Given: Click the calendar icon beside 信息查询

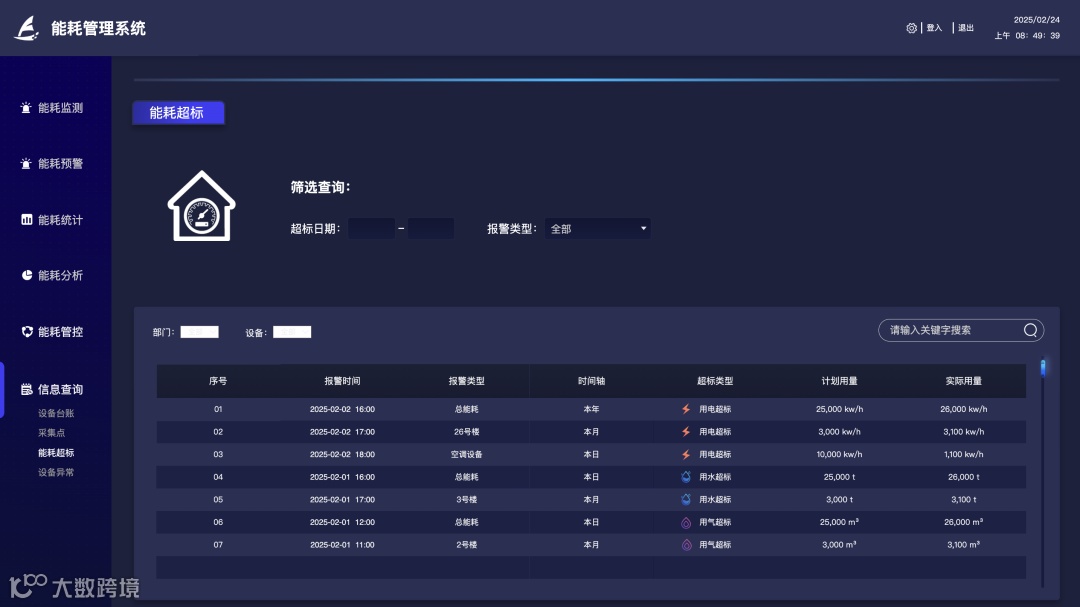Looking at the screenshot, I should (x=26, y=389).
